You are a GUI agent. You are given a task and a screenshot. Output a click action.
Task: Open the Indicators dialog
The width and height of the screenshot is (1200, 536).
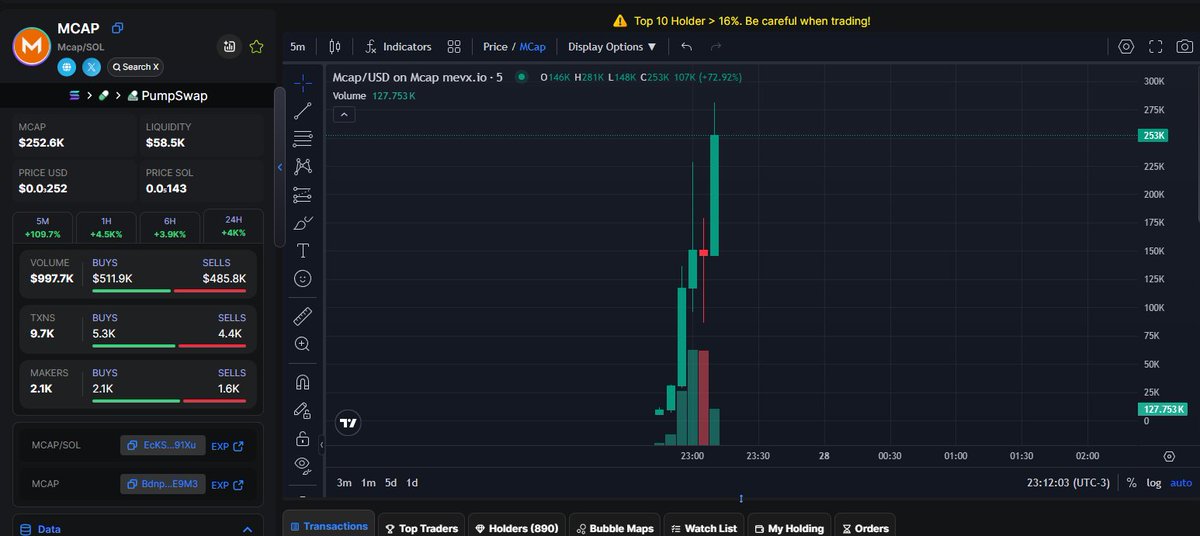tap(397, 47)
